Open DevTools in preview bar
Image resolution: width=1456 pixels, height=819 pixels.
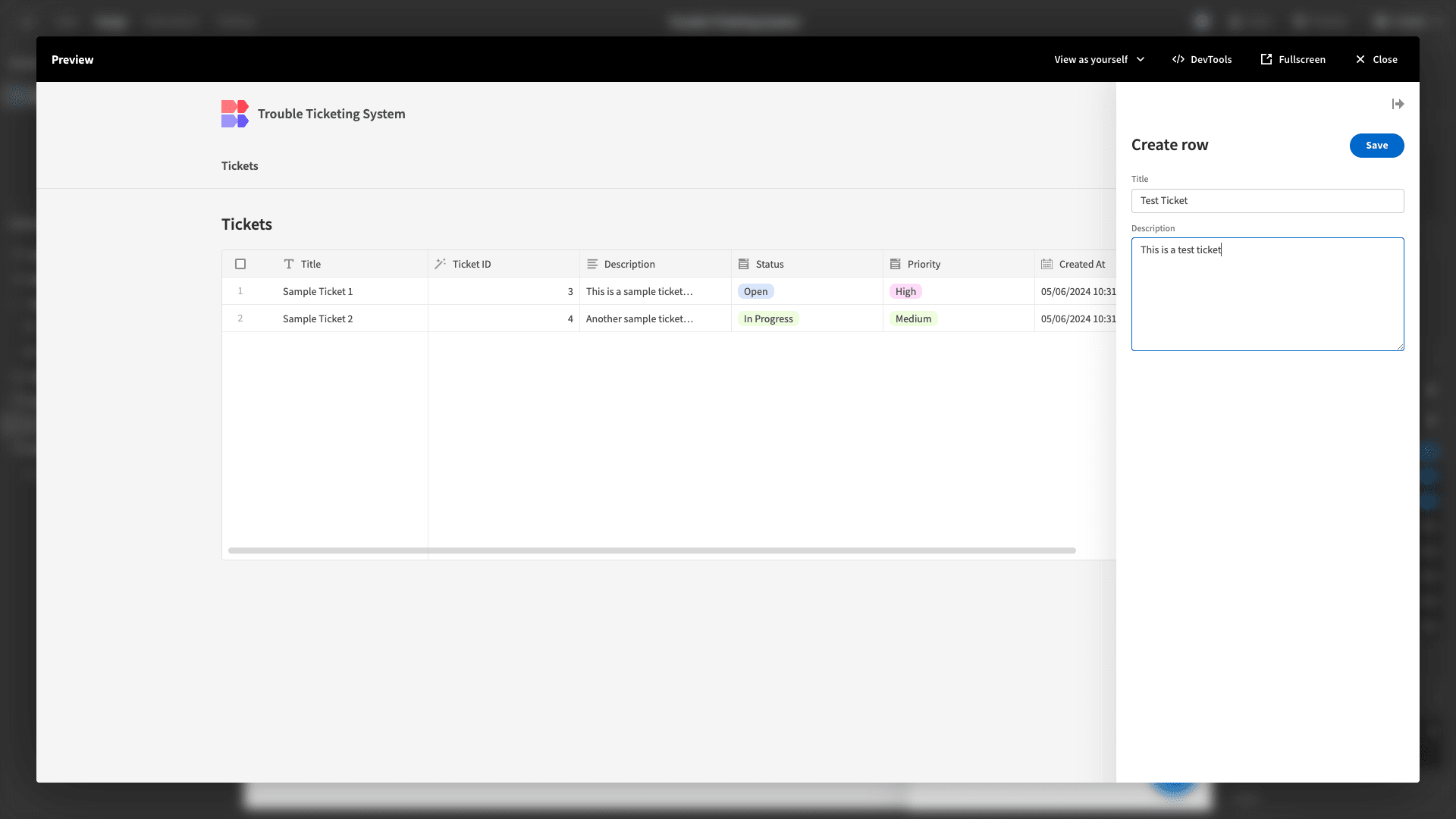pyautogui.click(x=1202, y=59)
